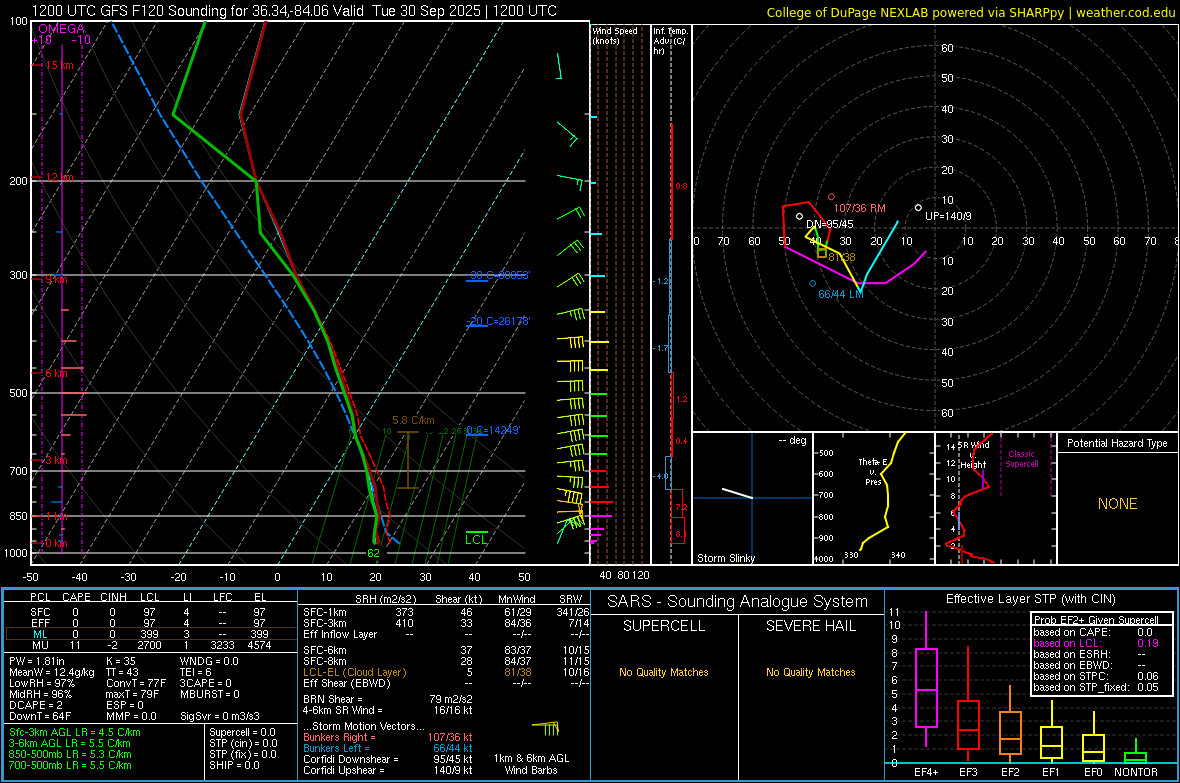Click the white UP=140/9 circle marker

(918, 208)
